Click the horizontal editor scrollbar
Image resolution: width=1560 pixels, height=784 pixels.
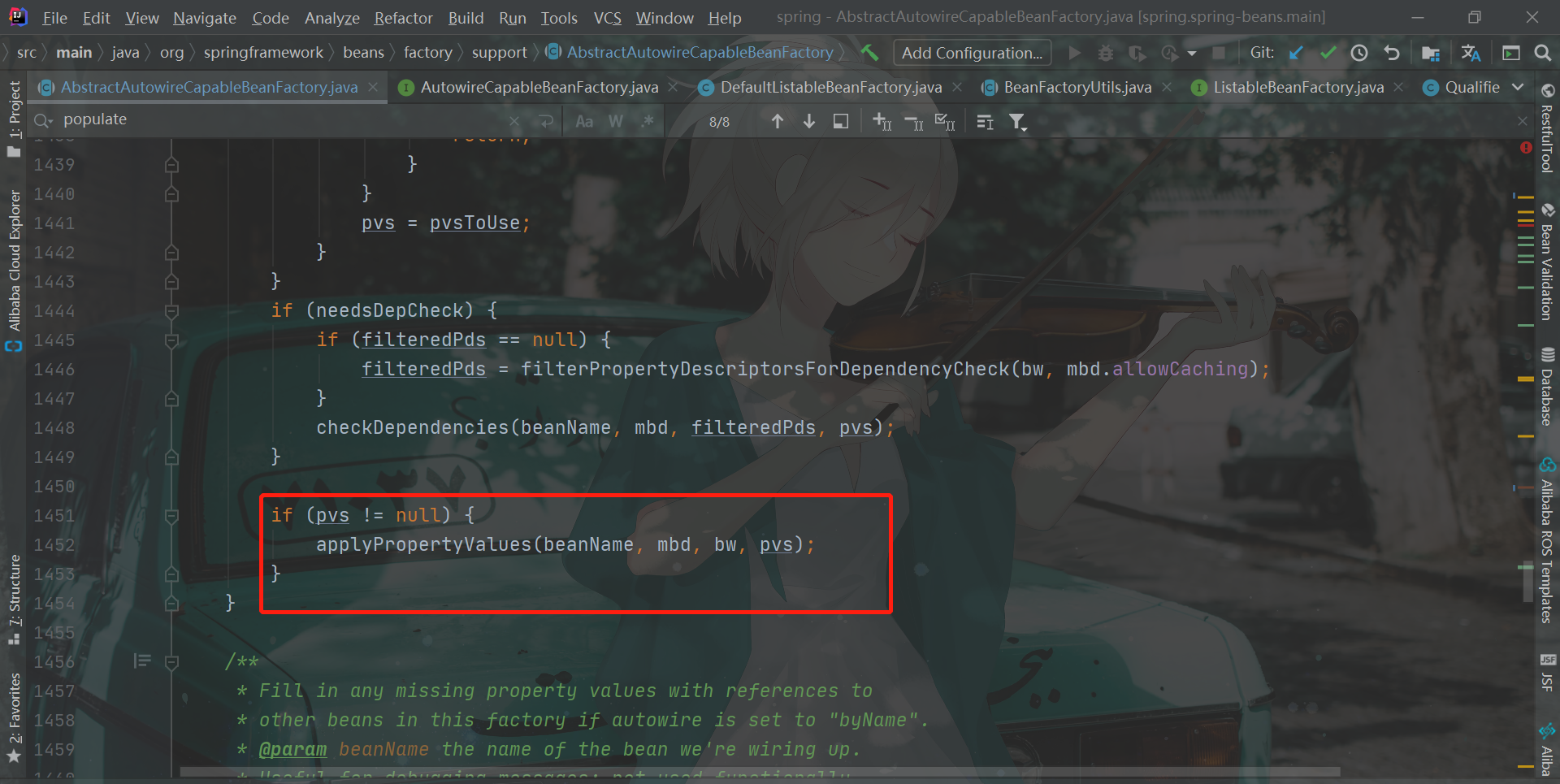coord(760,772)
